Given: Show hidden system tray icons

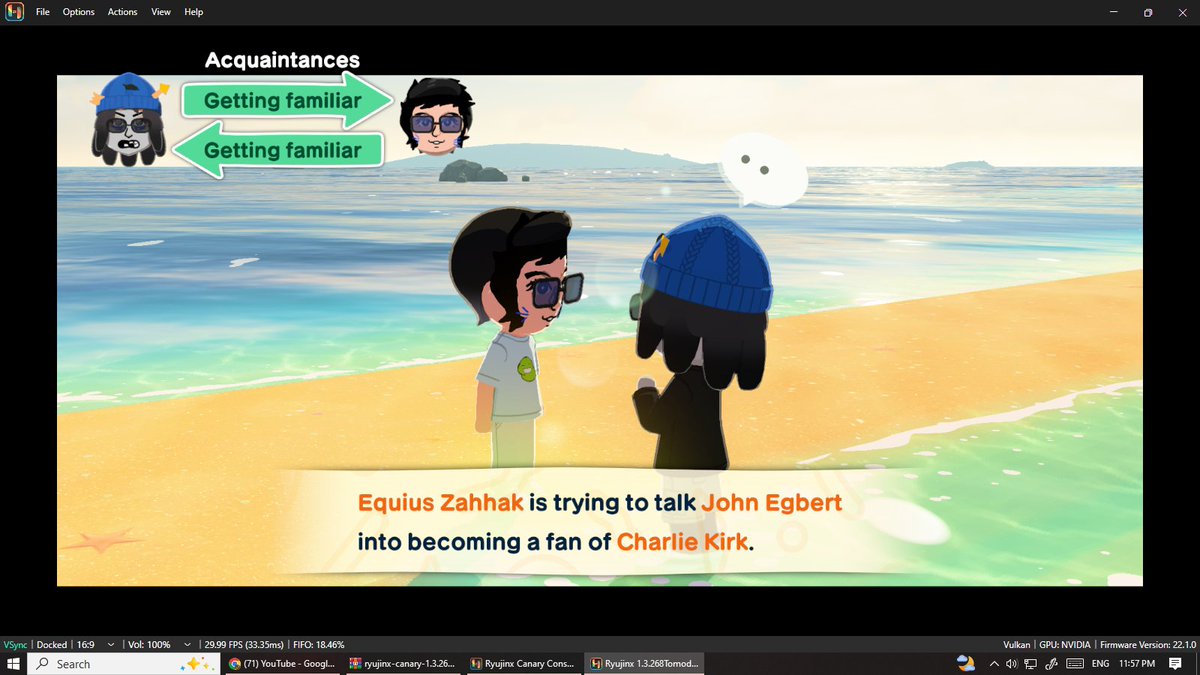Looking at the screenshot, I should [x=994, y=664].
